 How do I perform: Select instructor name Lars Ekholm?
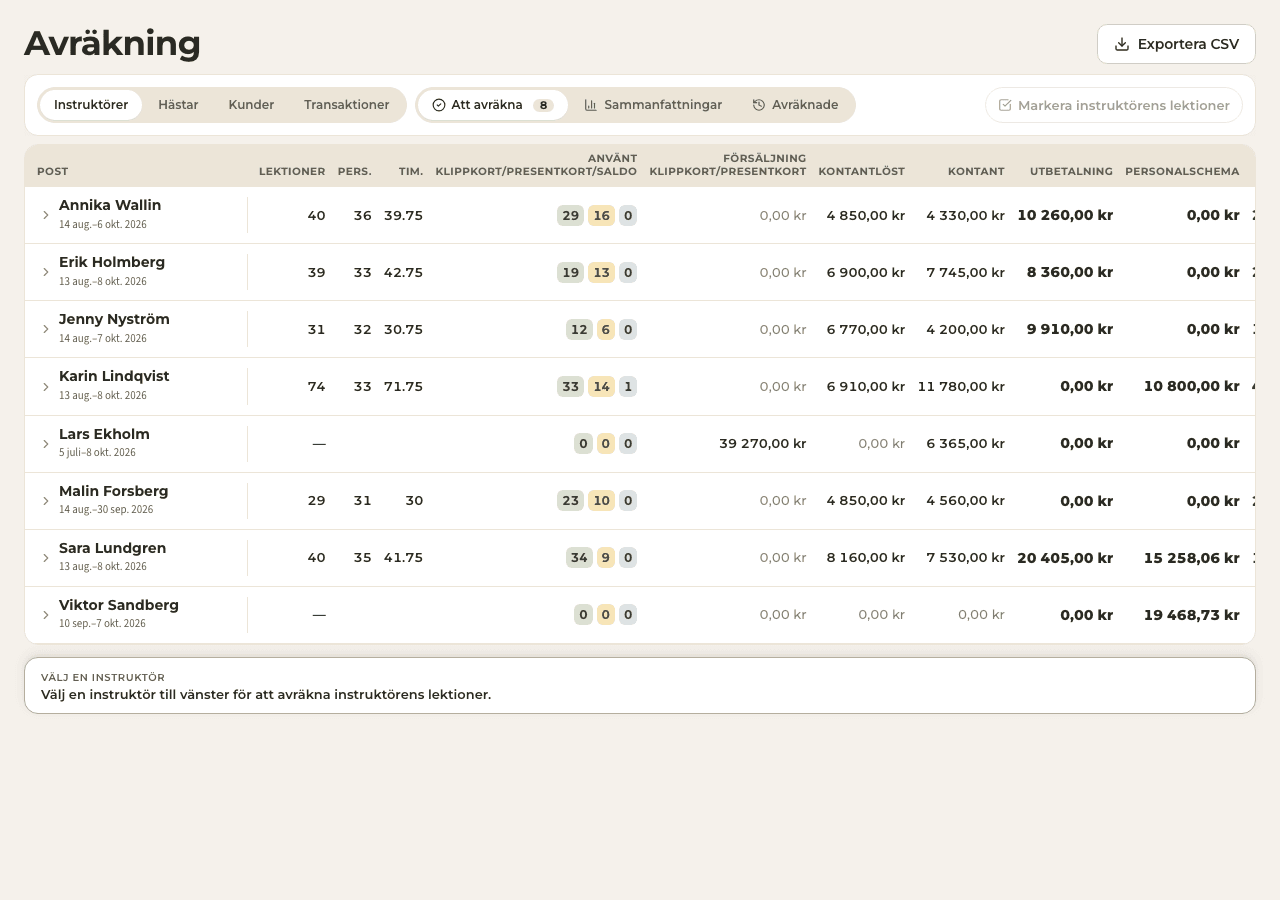(x=104, y=434)
